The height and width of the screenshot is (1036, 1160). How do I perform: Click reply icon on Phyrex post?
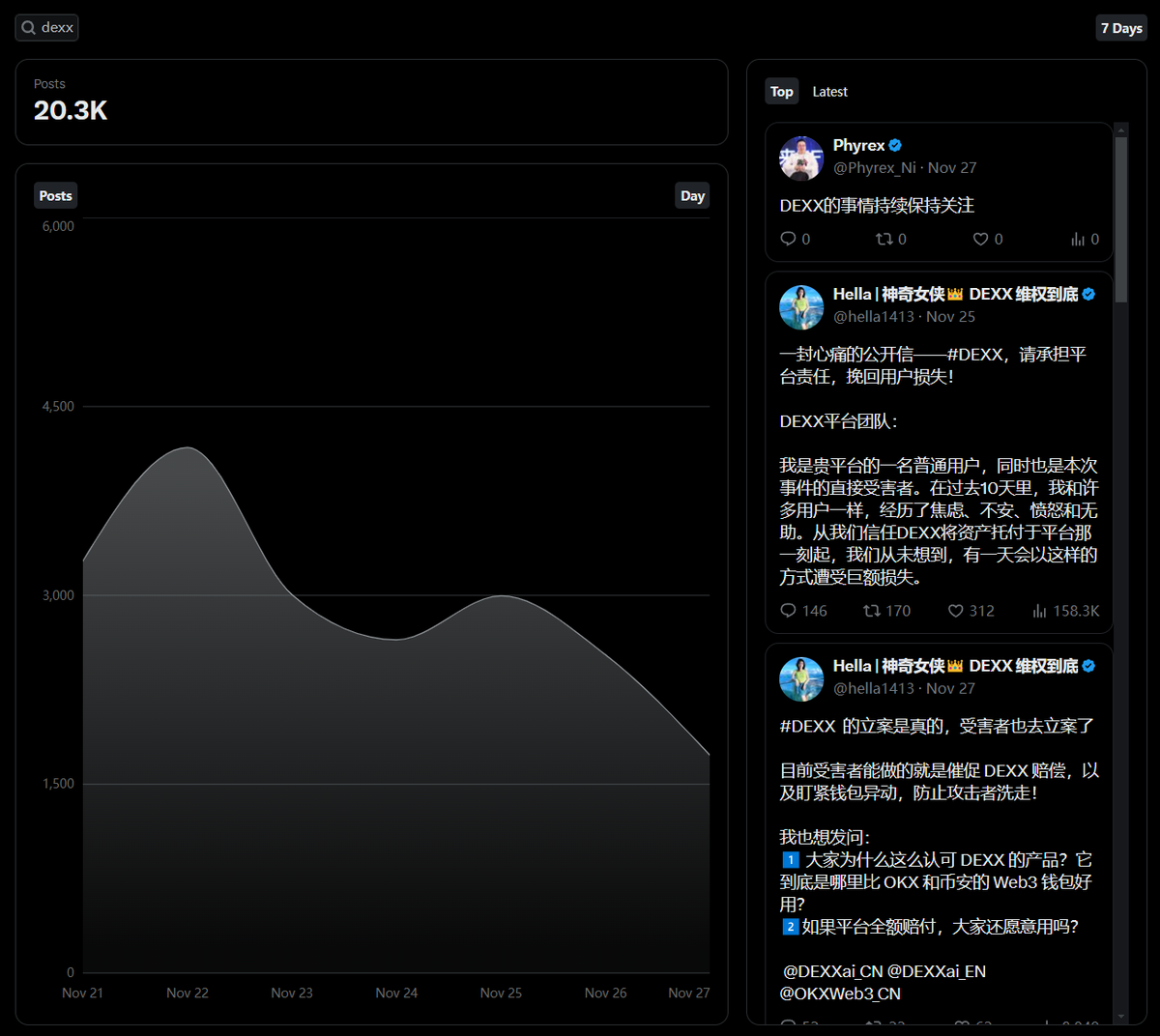point(788,239)
